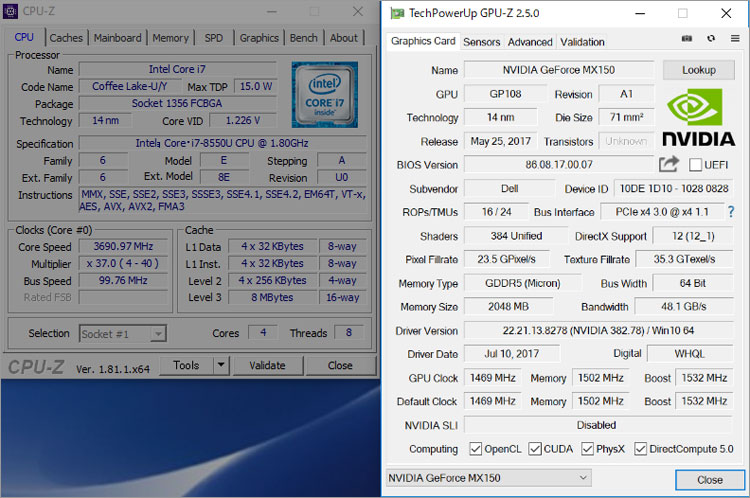Viewport: 750px width, 498px height.
Task: Switch to Mainboard tab in CPU-Z
Action: pyautogui.click(x=117, y=38)
